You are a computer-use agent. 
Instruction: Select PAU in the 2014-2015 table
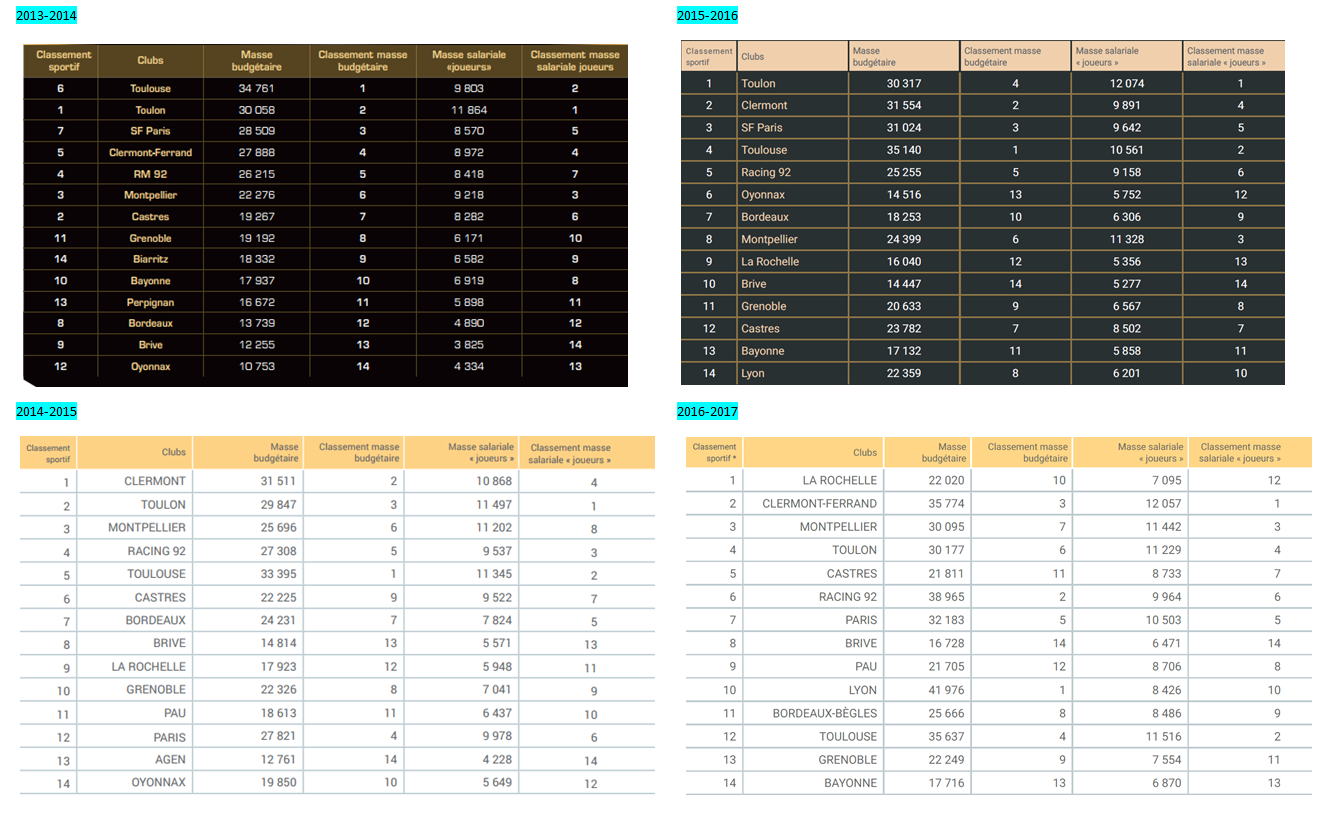pyautogui.click(x=175, y=713)
